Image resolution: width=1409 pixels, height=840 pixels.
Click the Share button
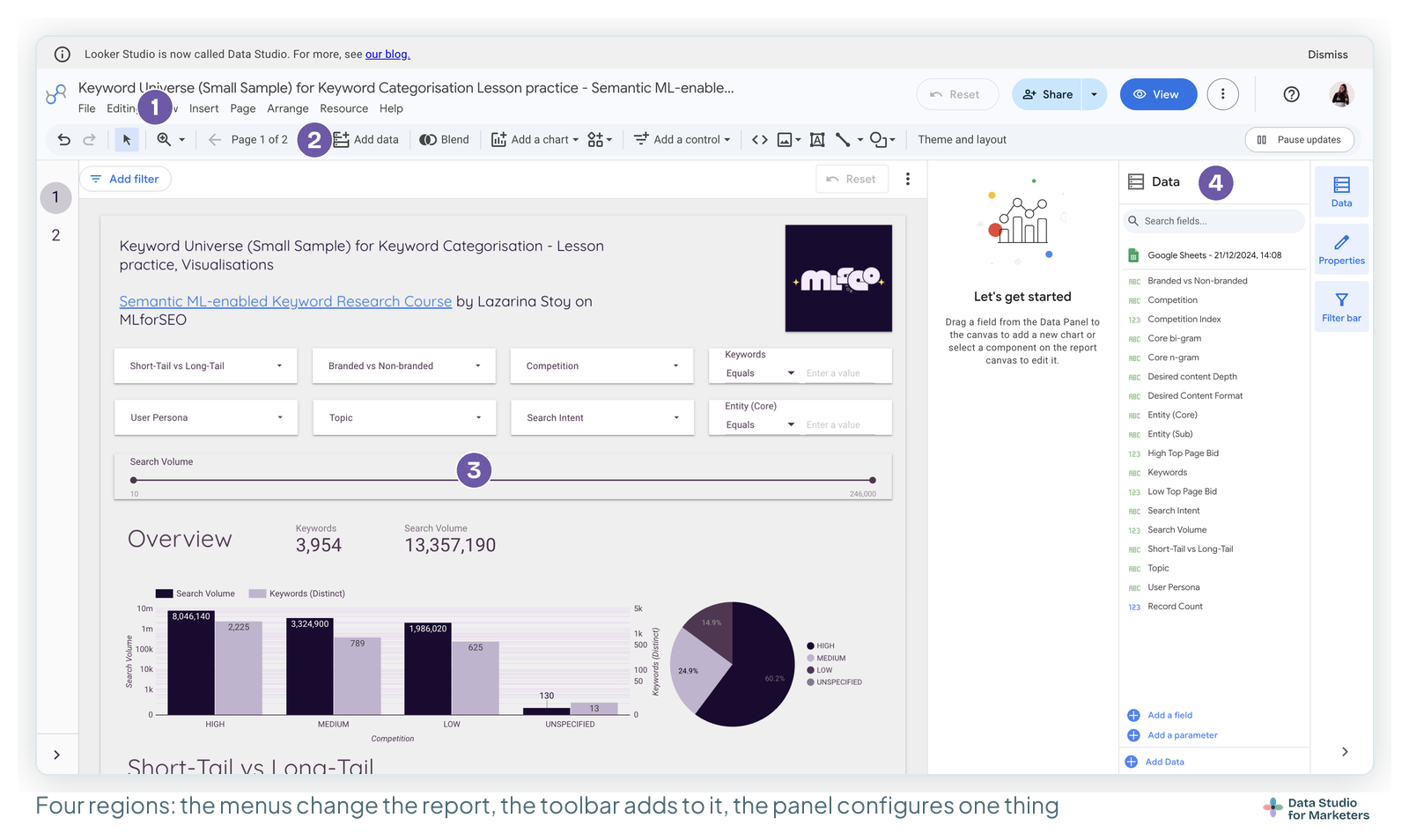coord(1047,94)
